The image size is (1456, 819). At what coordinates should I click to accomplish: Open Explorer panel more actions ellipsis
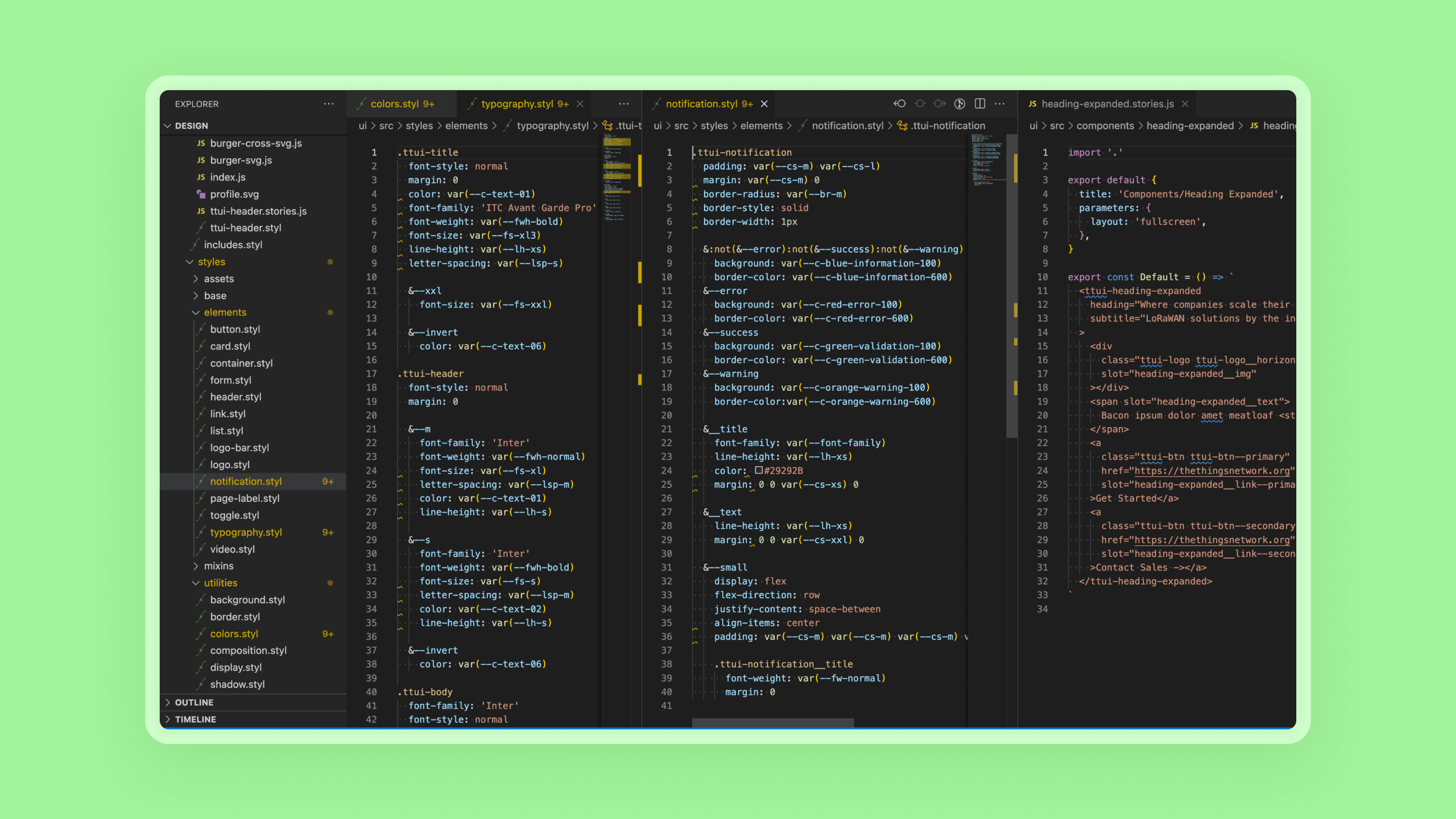pos(329,104)
